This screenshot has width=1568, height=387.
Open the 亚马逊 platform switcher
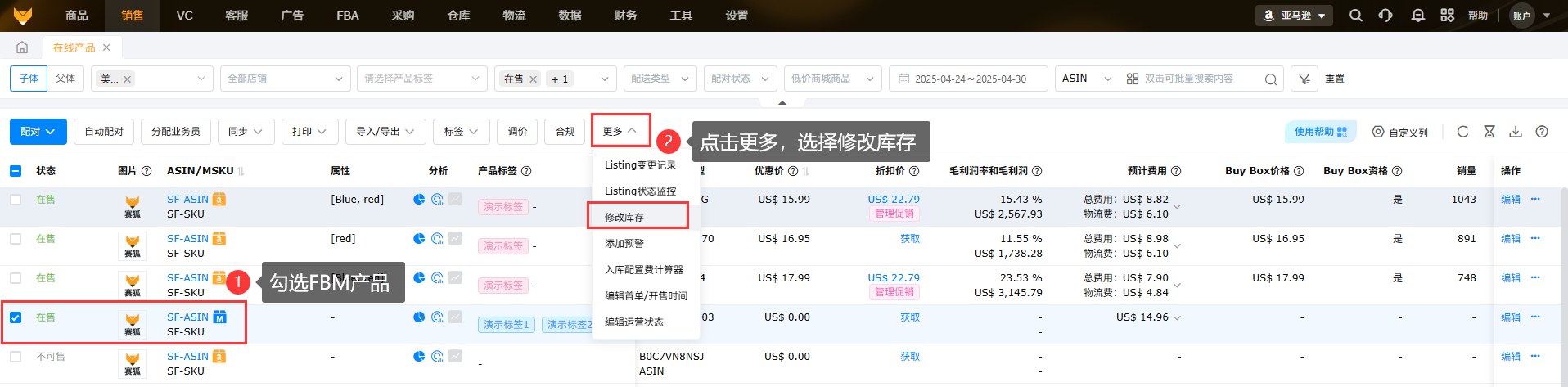1295,16
